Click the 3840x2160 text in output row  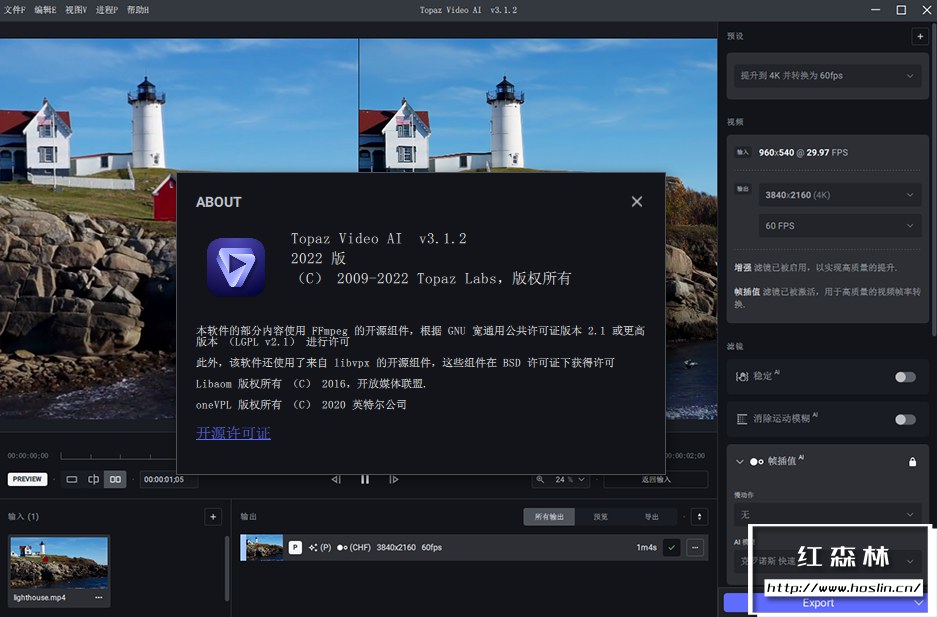pyautogui.click(x=396, y=547)
